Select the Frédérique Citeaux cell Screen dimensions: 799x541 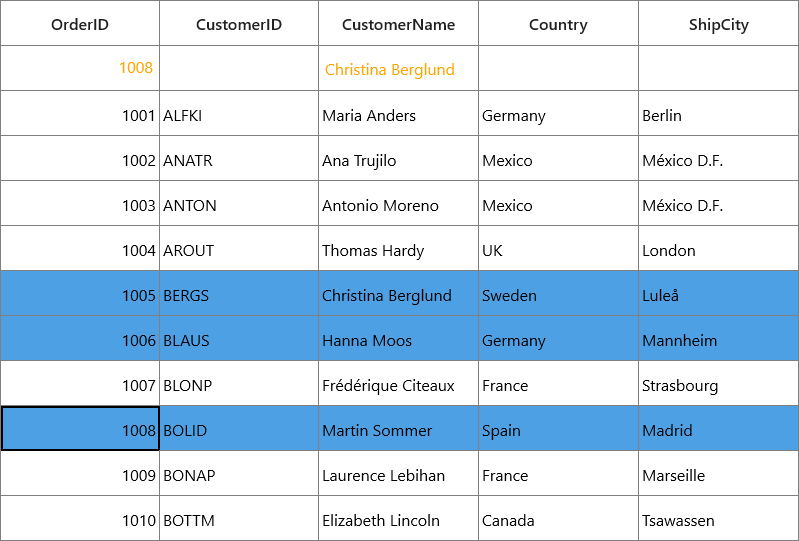(x=398, y=383)
